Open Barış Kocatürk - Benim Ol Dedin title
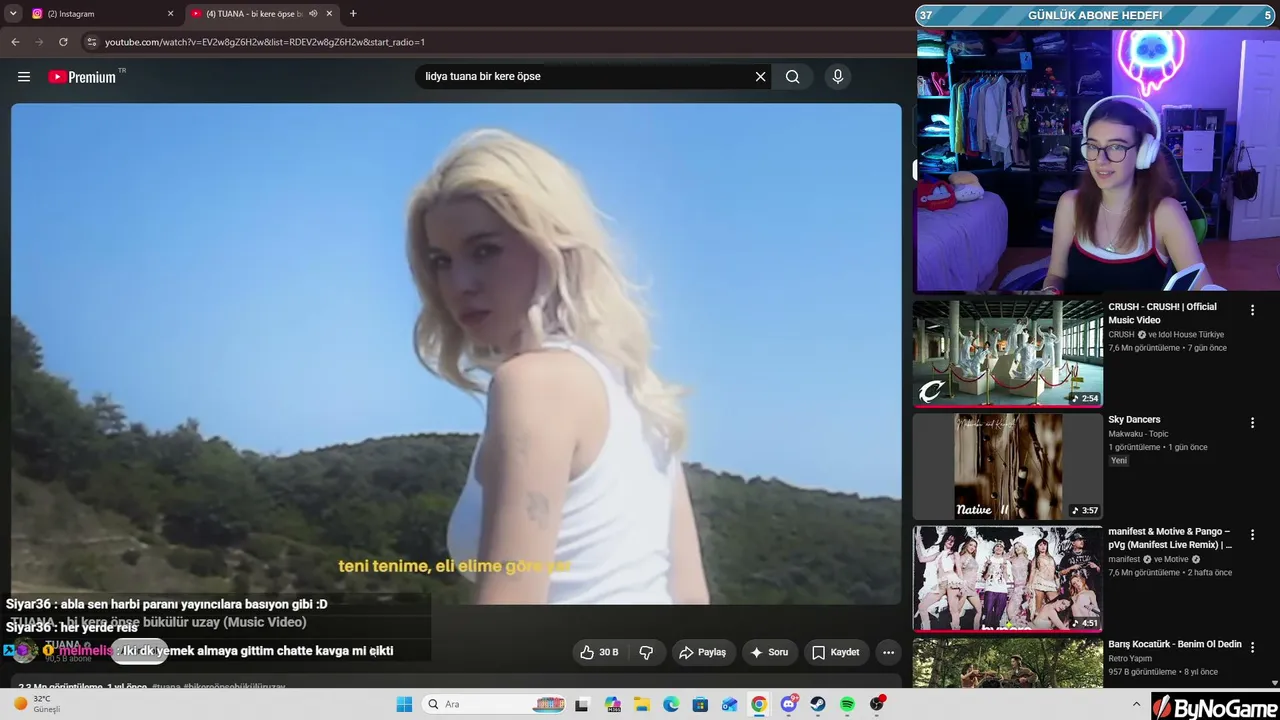 tap(1175, 645)
